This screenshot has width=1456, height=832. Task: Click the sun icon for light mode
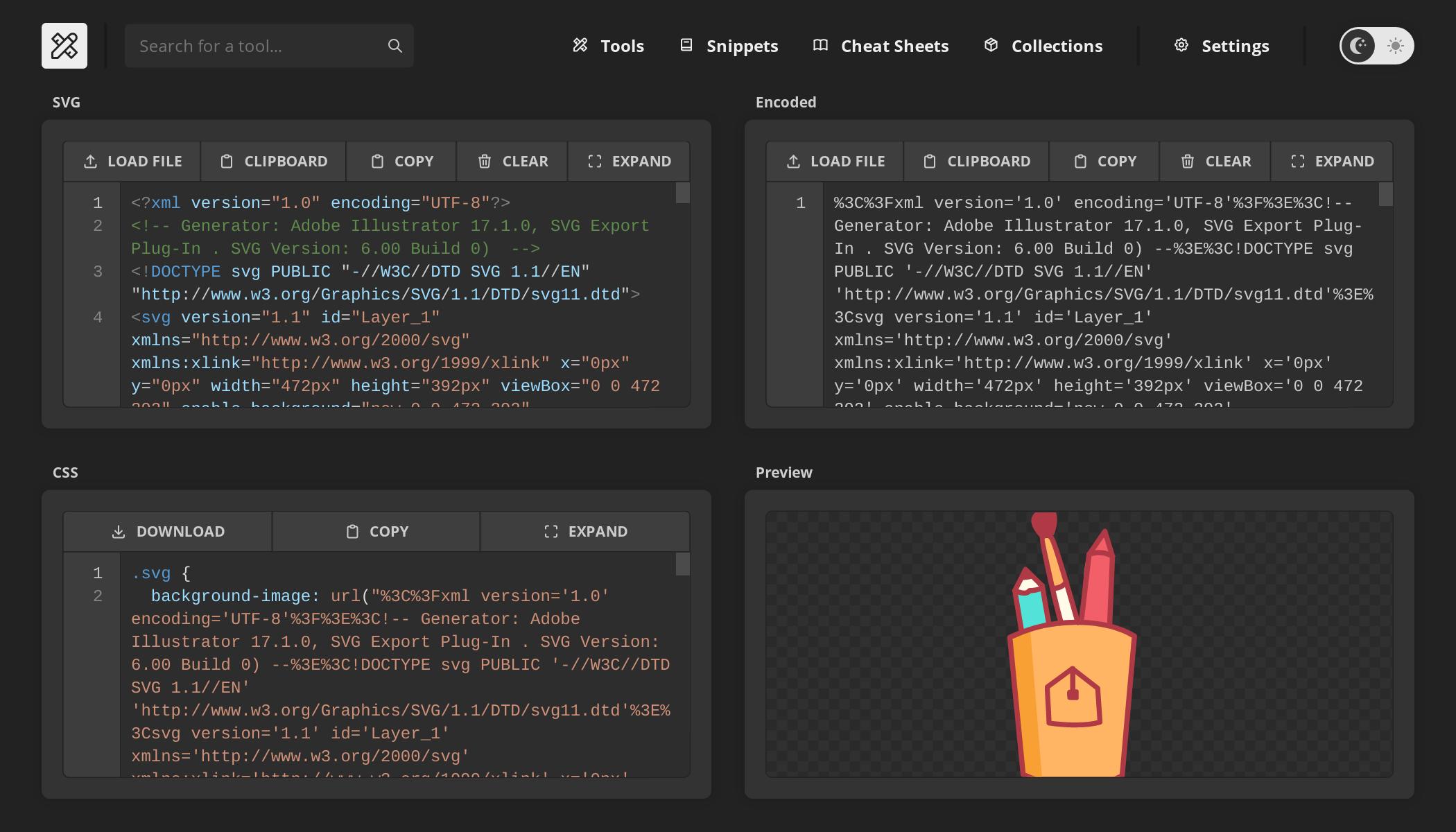pos(1395,46)
